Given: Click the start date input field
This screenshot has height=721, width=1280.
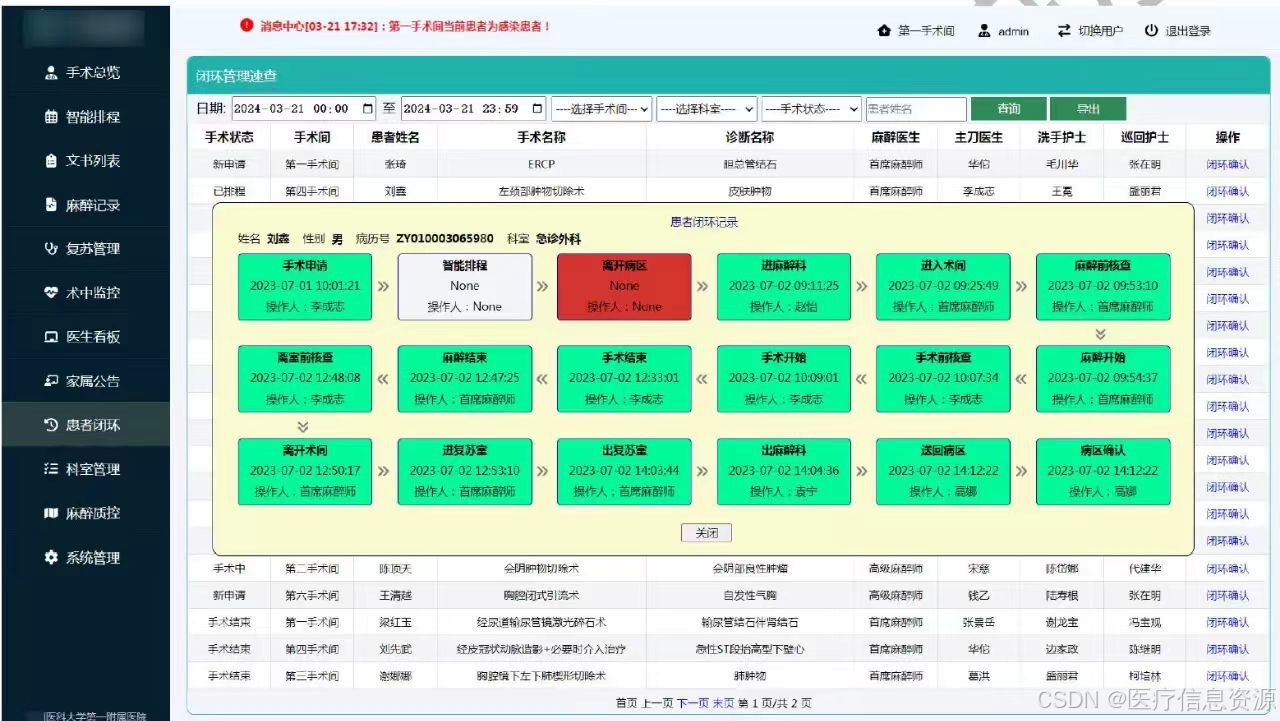Looking at the screenshot, I should tap(304, 109).
